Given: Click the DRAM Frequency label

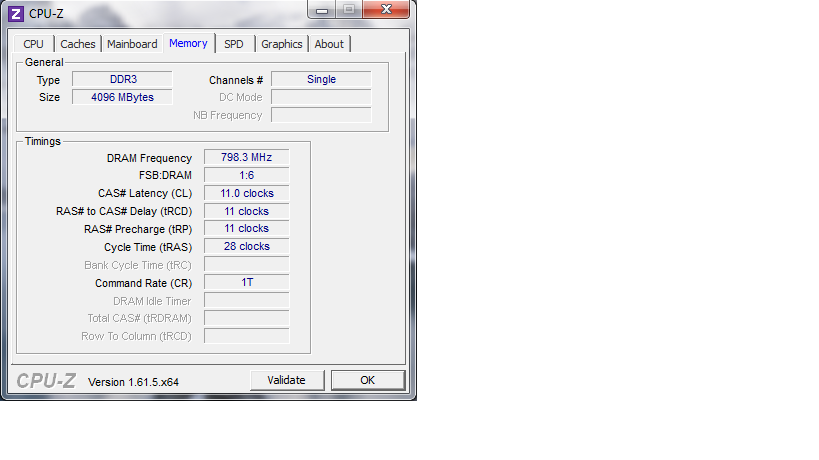Looking at the screenshot, I should point(149,158).
